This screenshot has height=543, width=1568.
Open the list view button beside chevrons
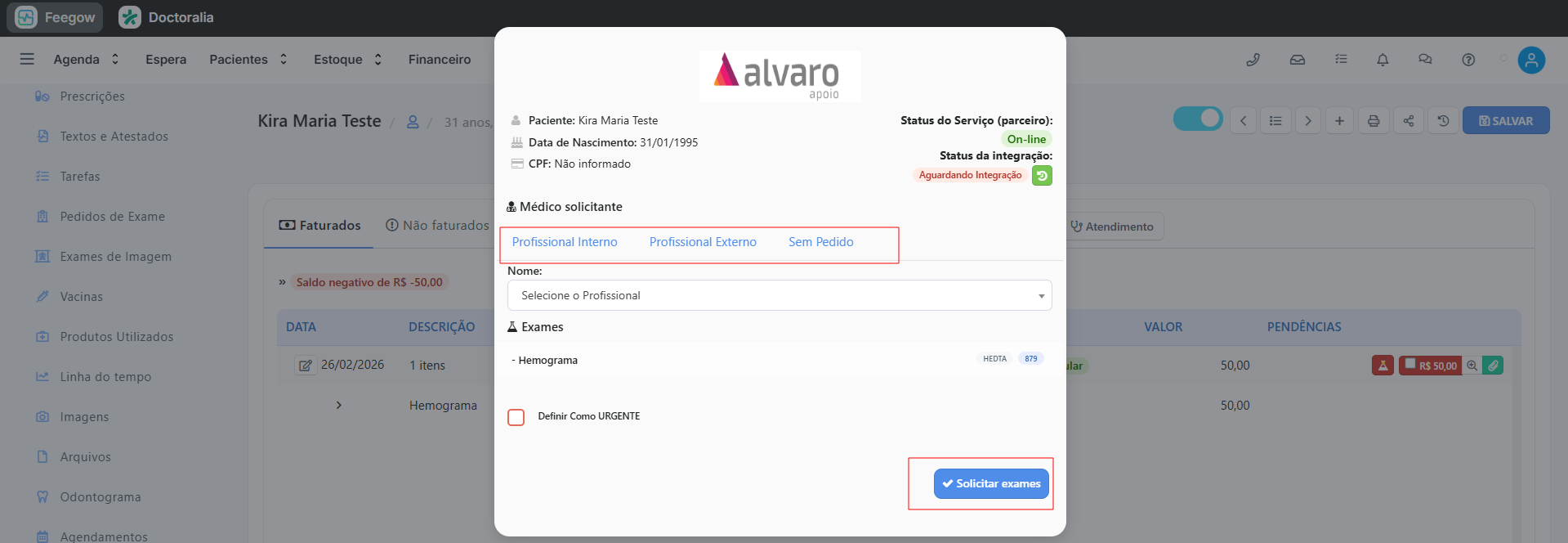pyautogui.click(x=1275, y=121)
